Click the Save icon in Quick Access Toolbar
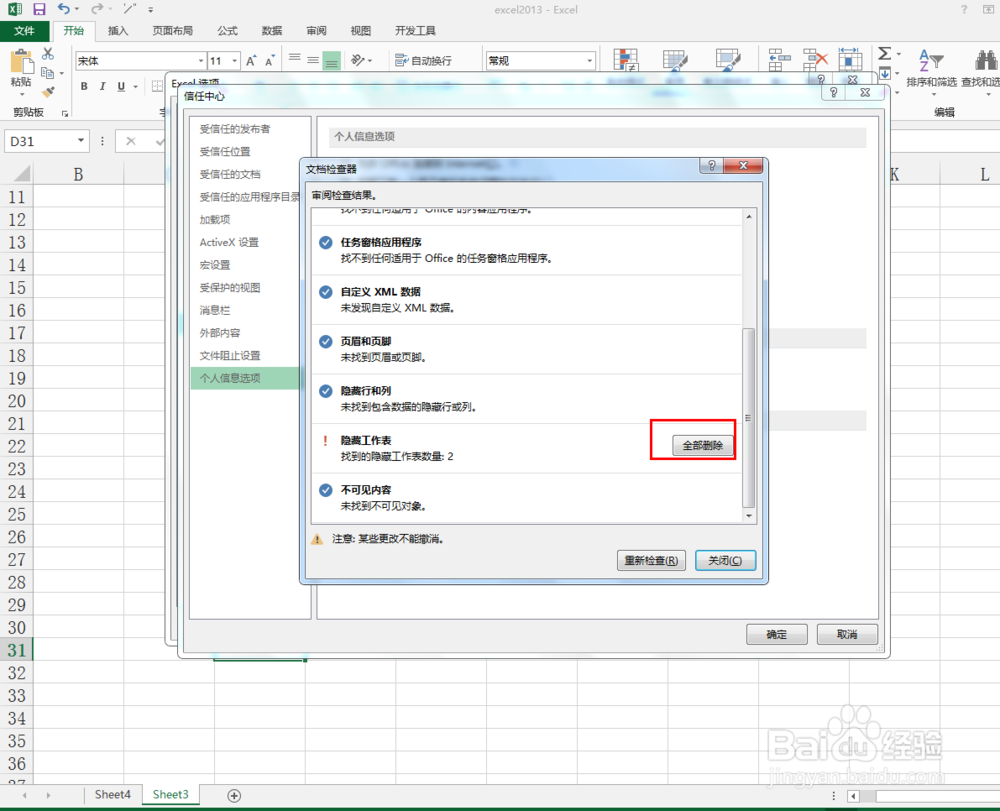1000x811 pixels. 37,9
